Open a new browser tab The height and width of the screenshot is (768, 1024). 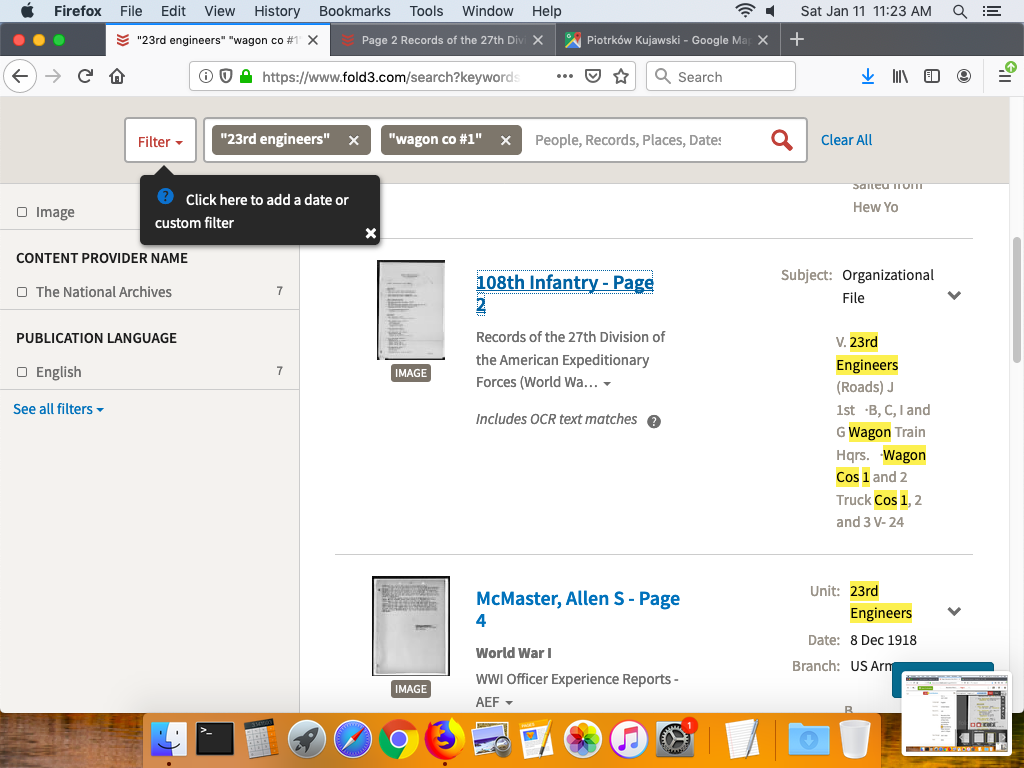pyautogui.click(x=797, y=40)
